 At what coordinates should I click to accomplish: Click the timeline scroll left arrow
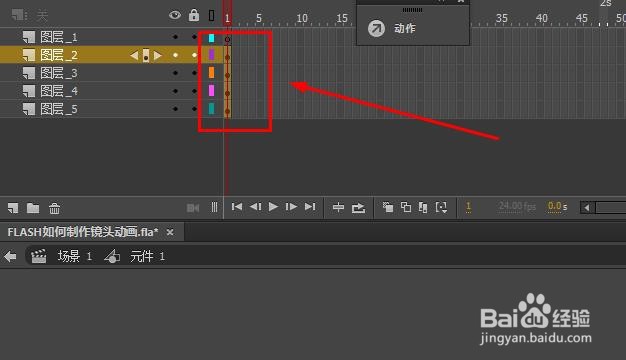pyautogui.click(x=587, y=208)
